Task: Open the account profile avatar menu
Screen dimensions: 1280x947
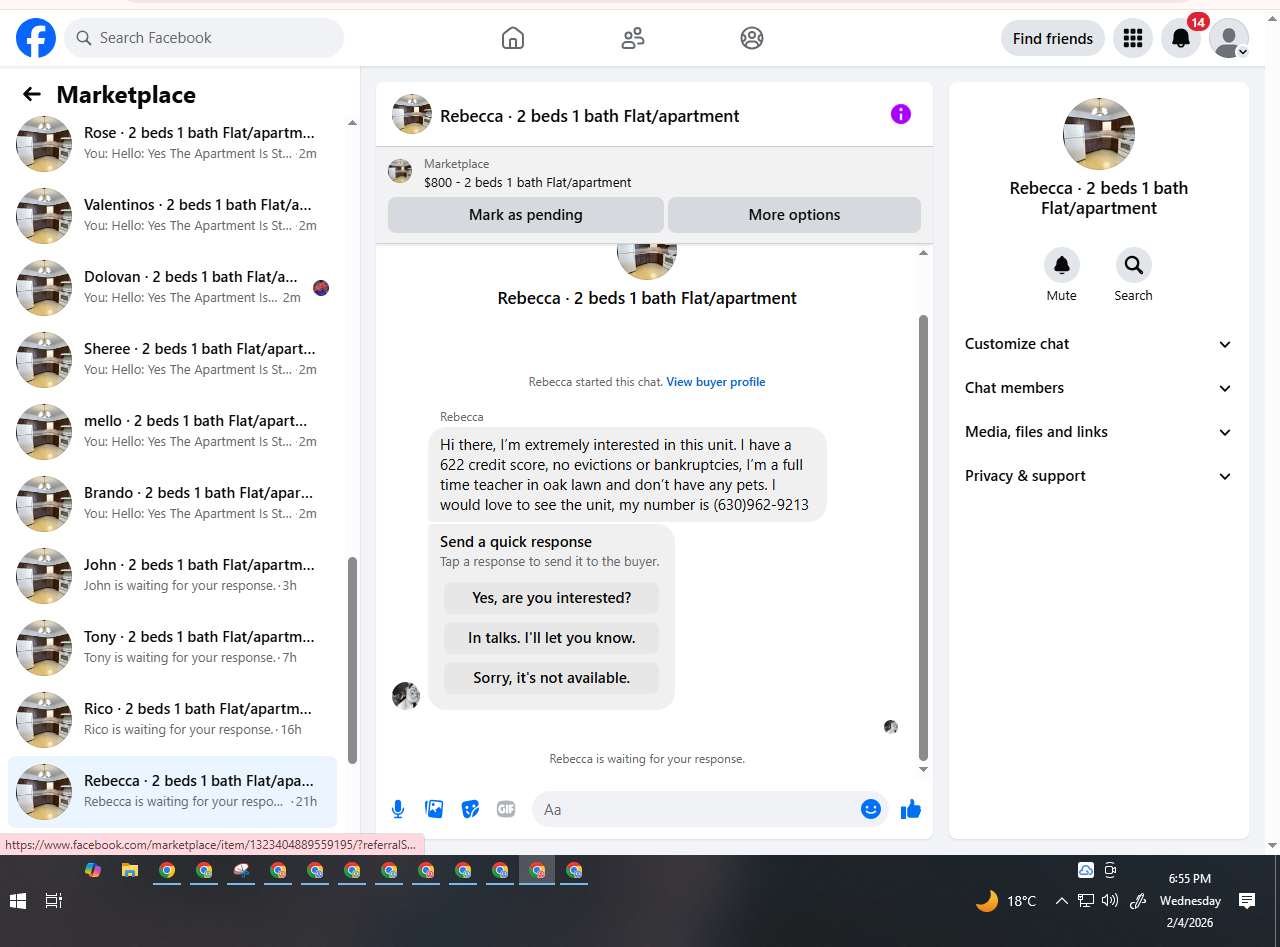Action: pos(1229,38)
